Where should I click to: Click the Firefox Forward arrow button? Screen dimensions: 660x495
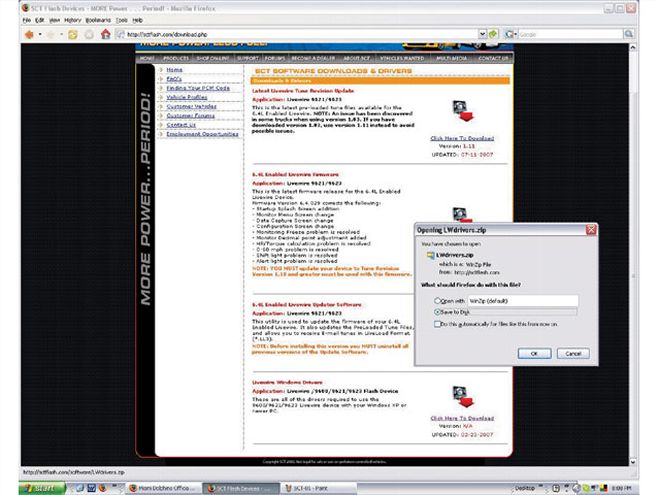pos(51,35)
